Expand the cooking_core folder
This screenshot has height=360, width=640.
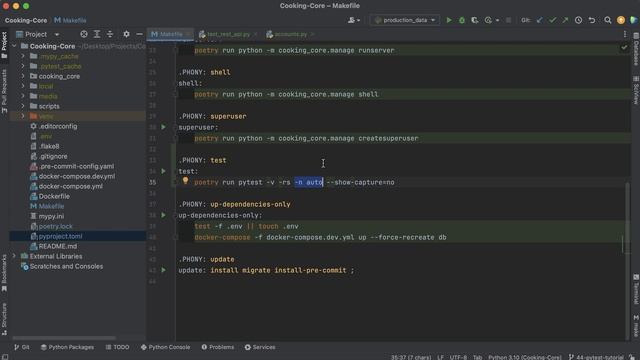coord(23,76)
